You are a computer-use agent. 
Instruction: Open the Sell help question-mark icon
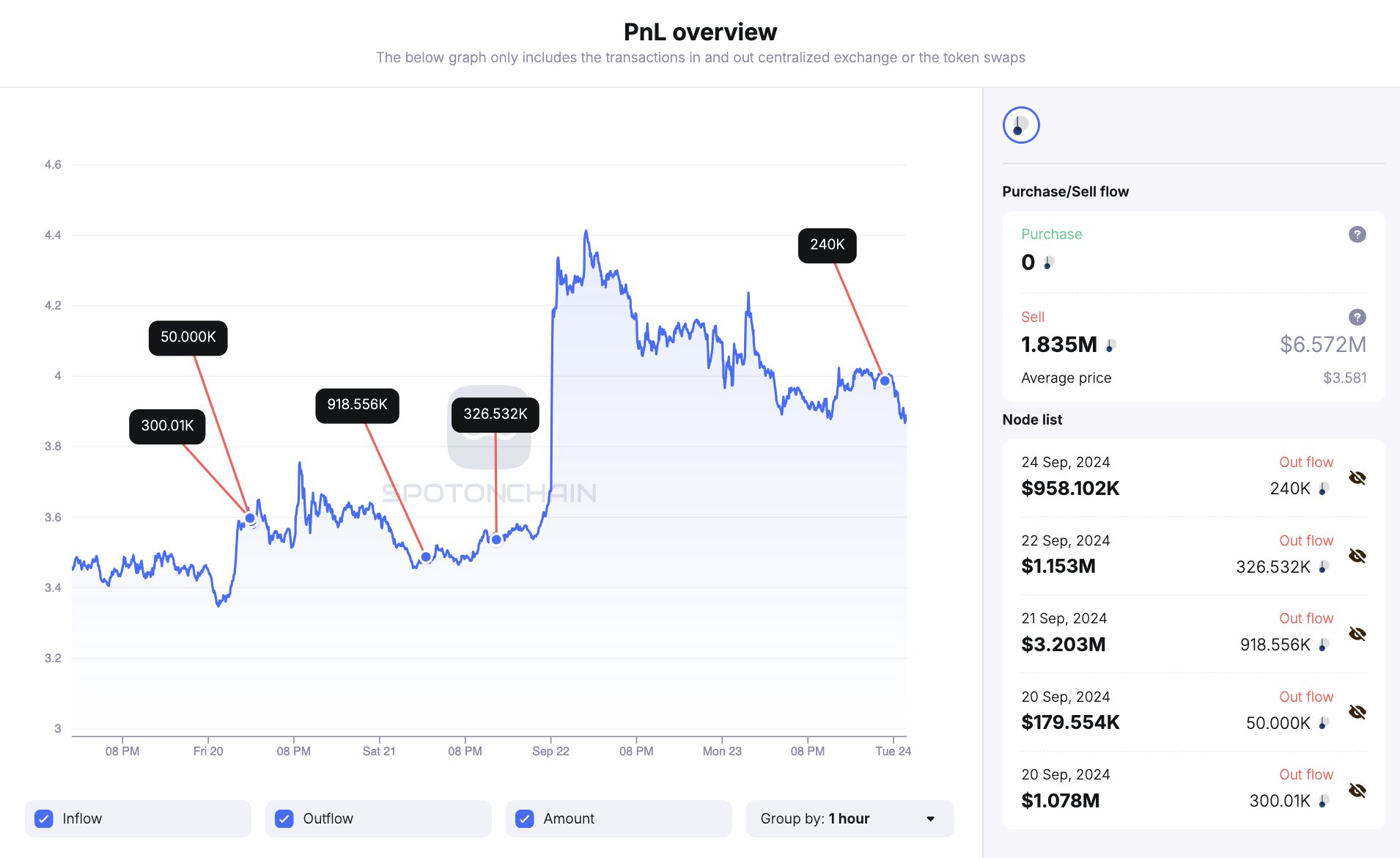coord(1357,317)
